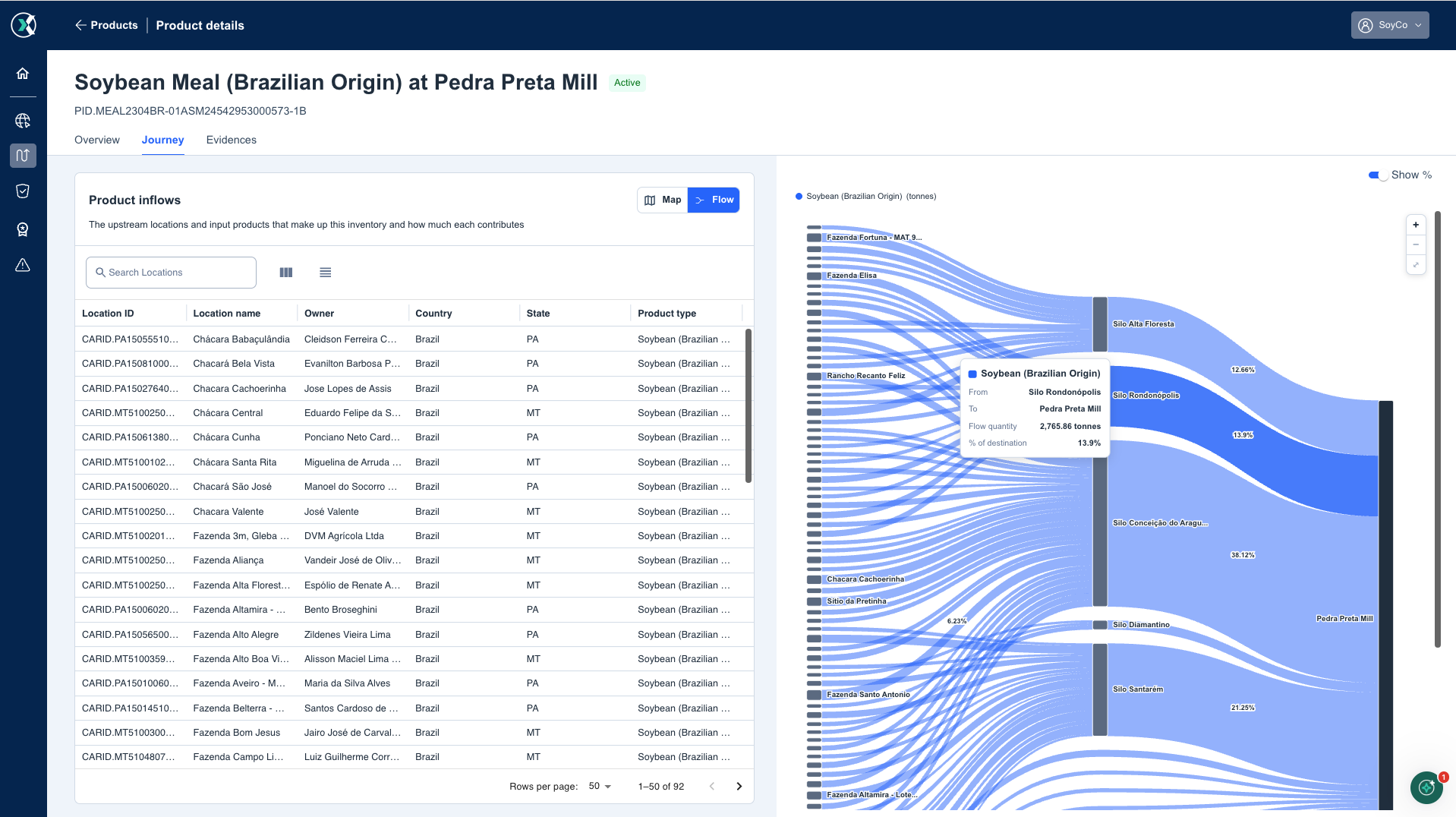Select the Silo Santarém node

tap(1100, 689)
